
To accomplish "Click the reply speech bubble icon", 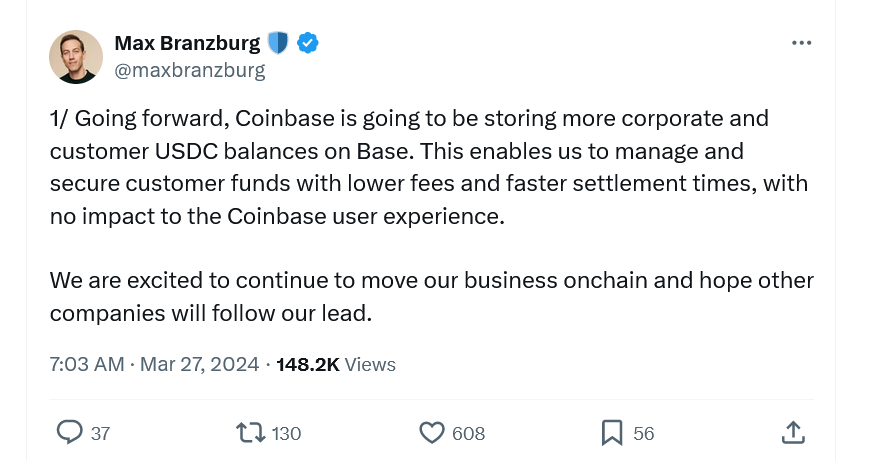I will point(69,432).
